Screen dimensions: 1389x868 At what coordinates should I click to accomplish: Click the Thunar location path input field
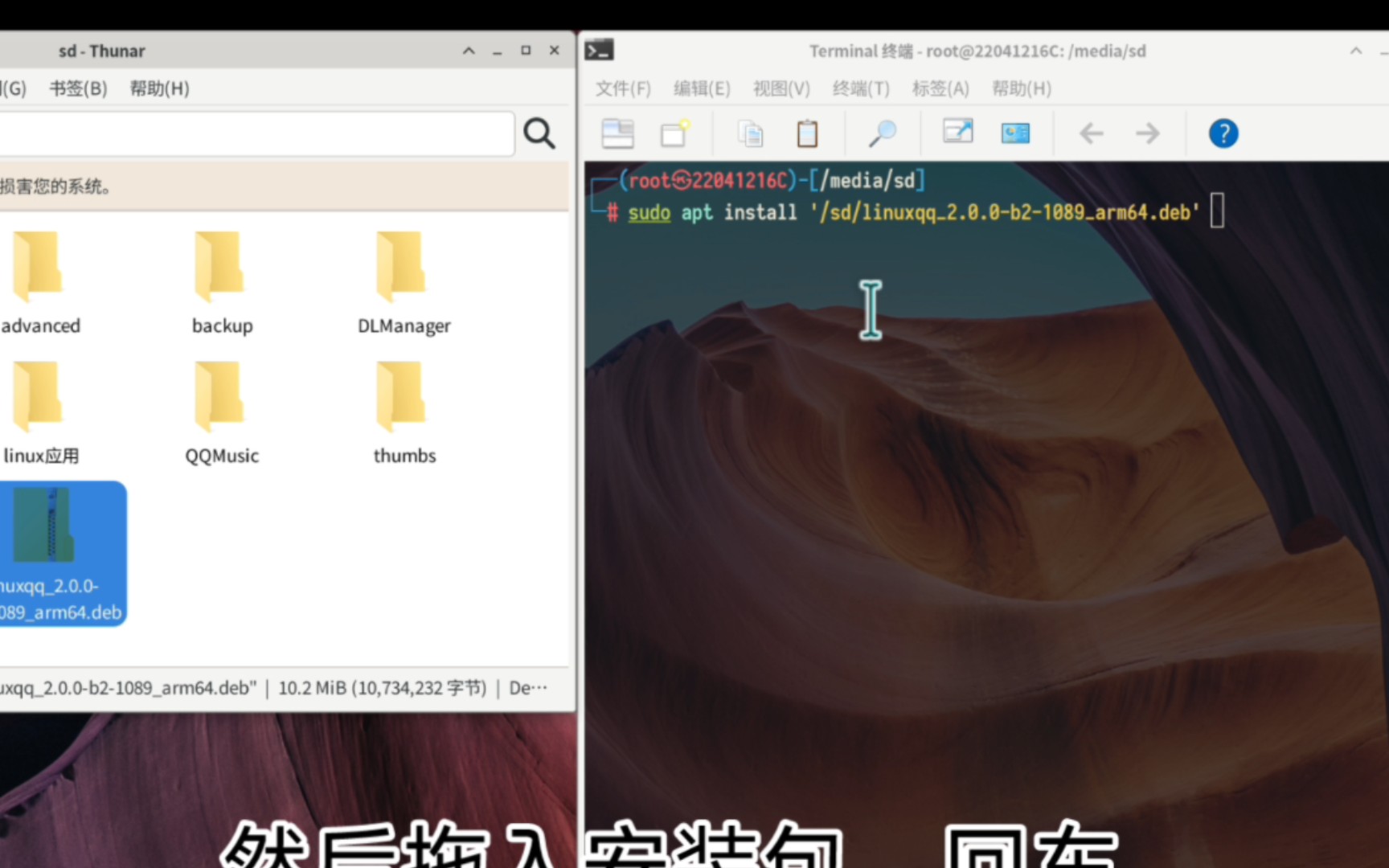pyautogui.click(x=256, y=133)
